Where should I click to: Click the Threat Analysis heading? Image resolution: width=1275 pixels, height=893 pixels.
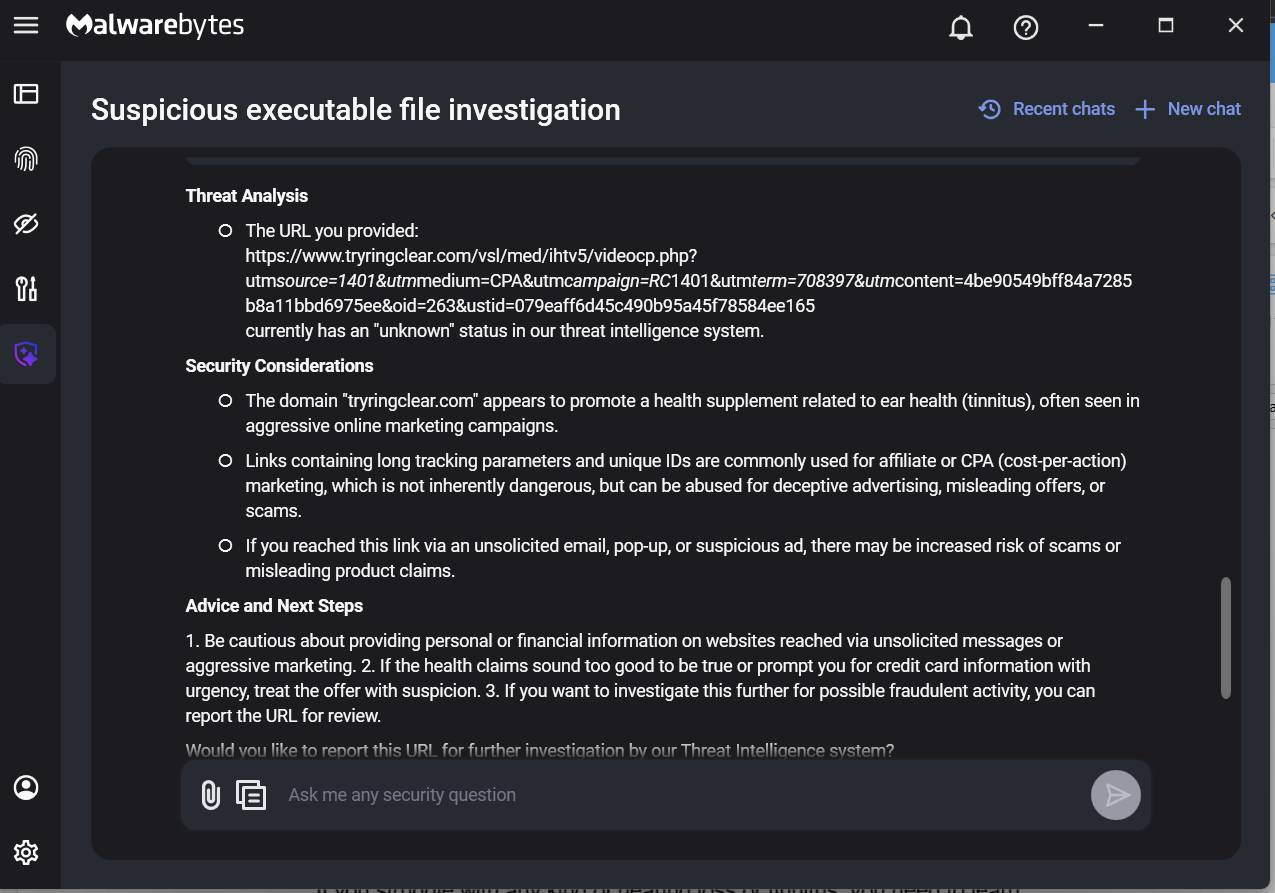(247, 196)
